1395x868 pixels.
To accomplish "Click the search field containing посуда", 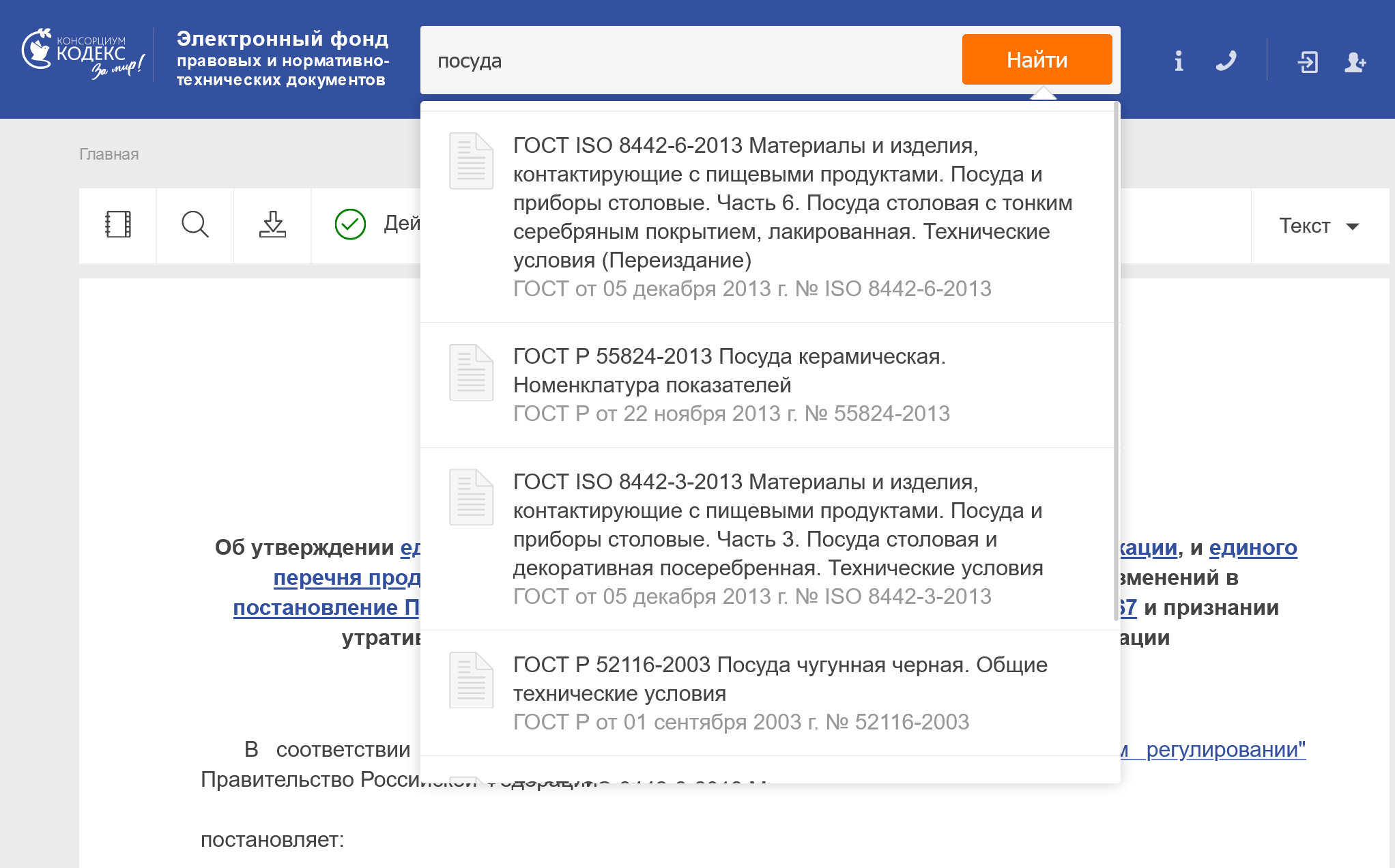I will pyautogui.click(x=689, y=61).
